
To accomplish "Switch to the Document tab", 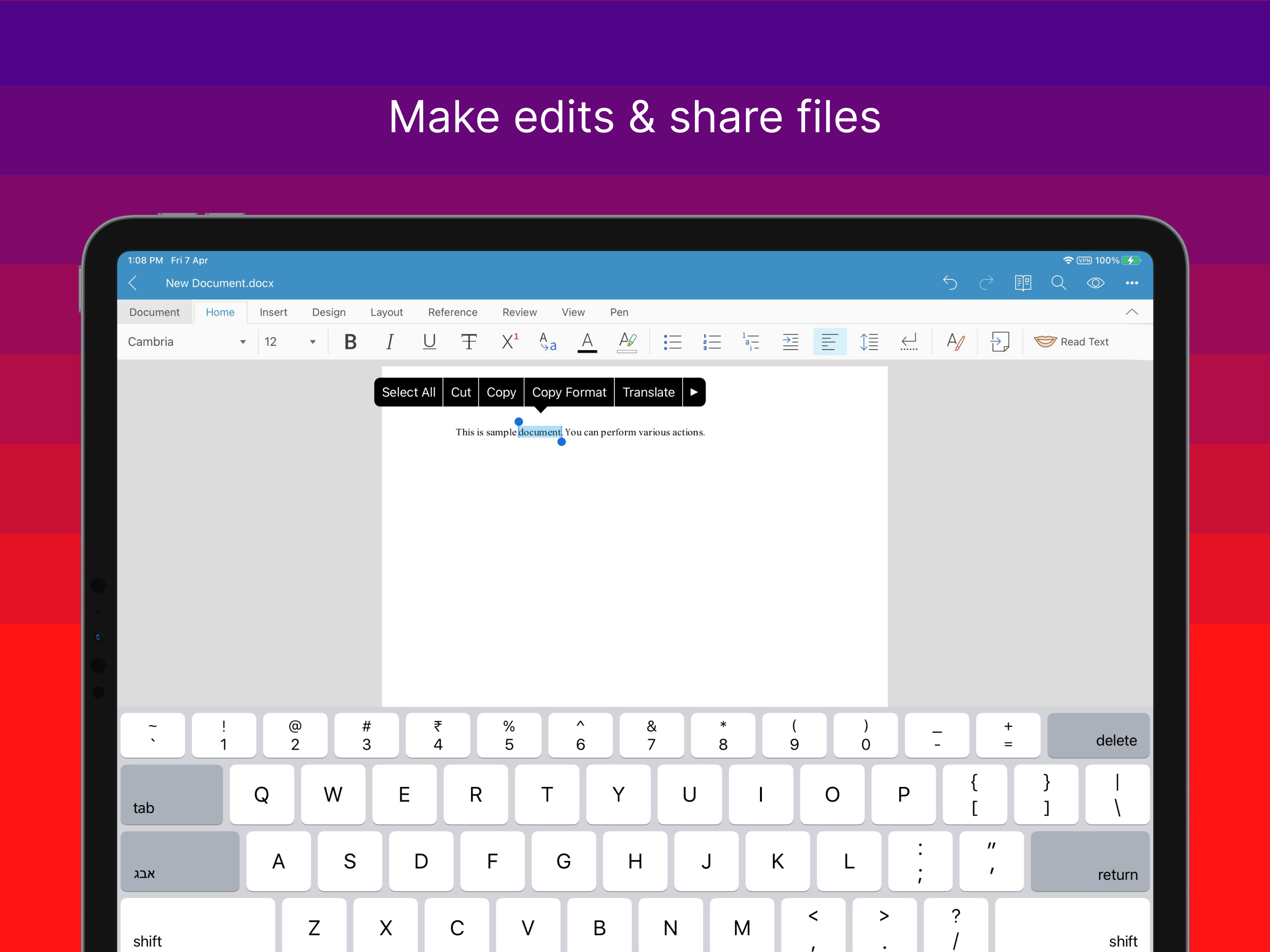I will coord(154,312).
